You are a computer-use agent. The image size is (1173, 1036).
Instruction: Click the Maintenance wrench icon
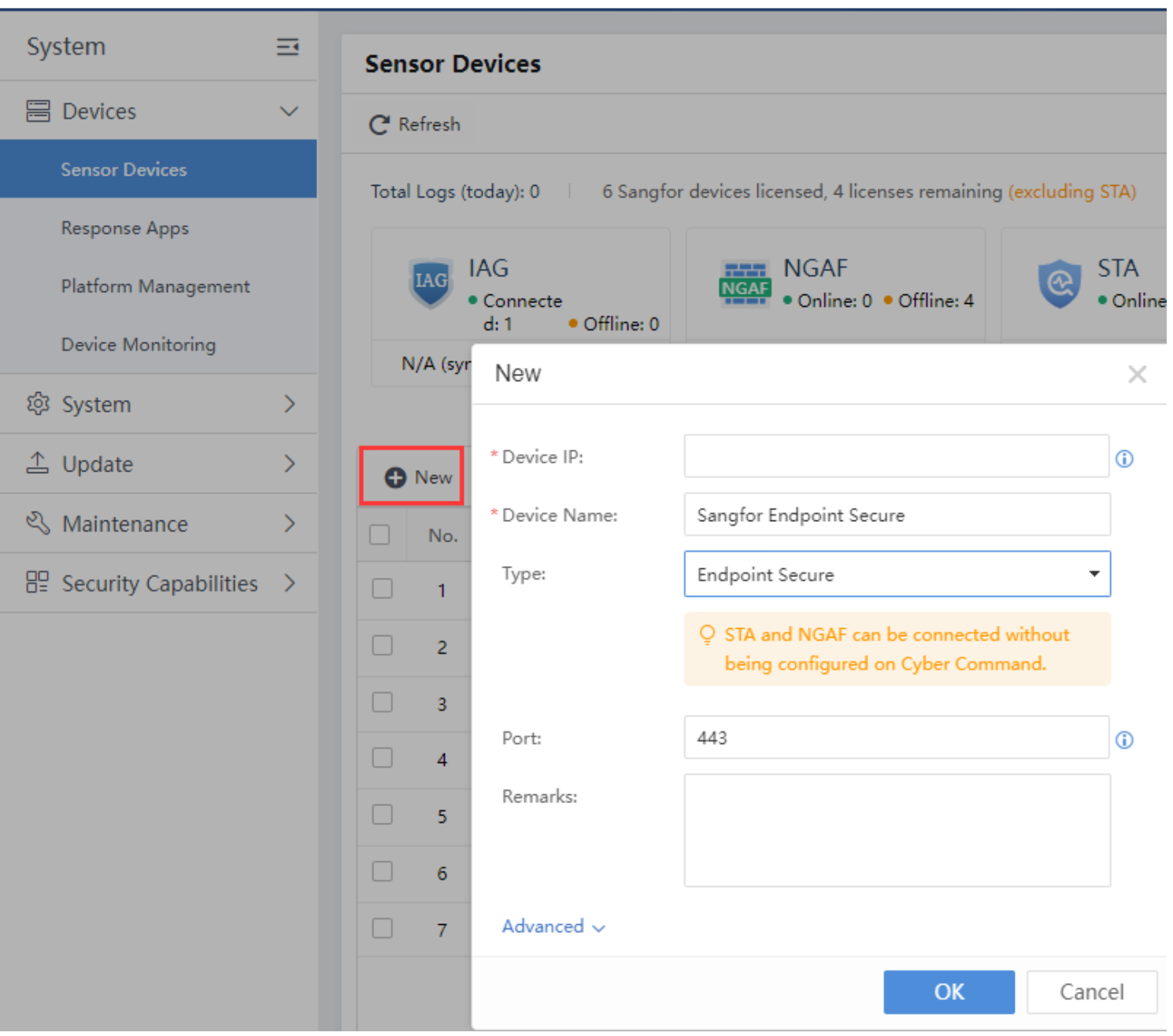tap(37, 523)
